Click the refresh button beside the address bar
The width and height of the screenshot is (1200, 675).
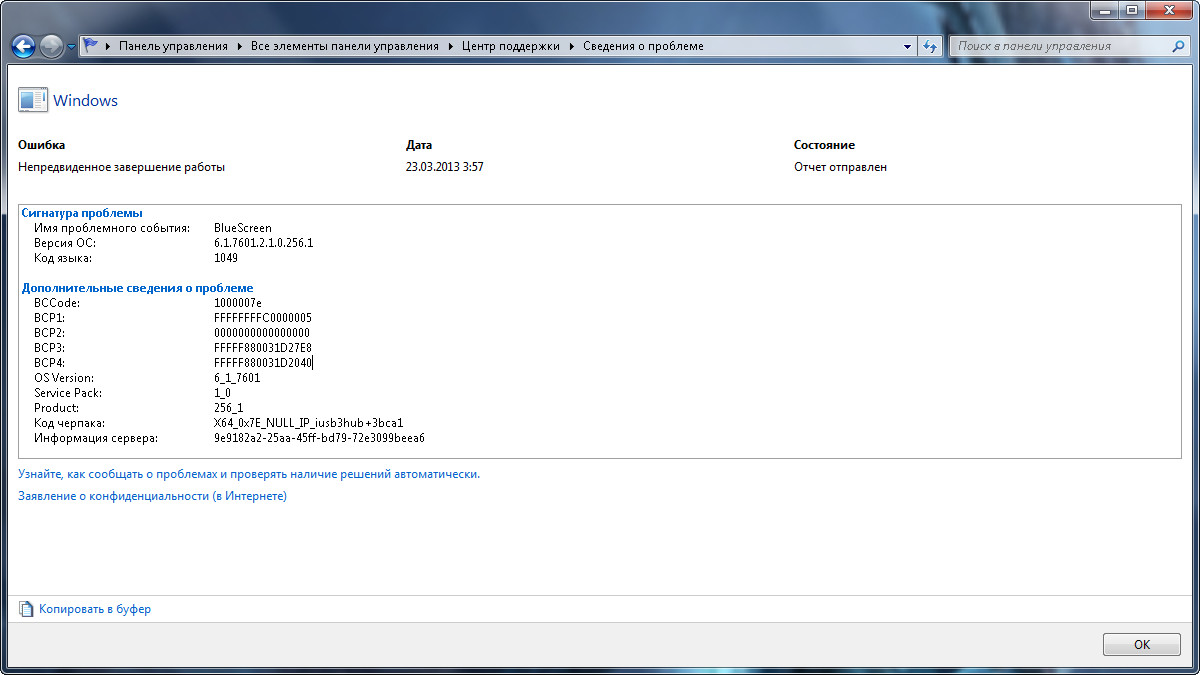tap(930, 46)
